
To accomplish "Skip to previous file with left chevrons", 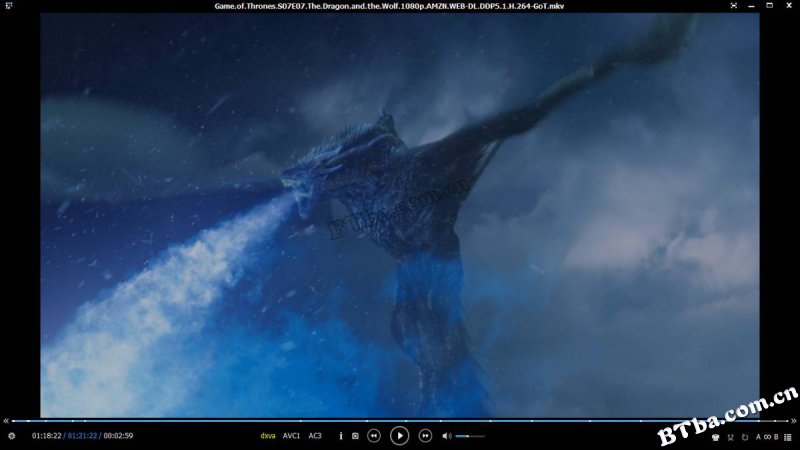I will 6,421.
